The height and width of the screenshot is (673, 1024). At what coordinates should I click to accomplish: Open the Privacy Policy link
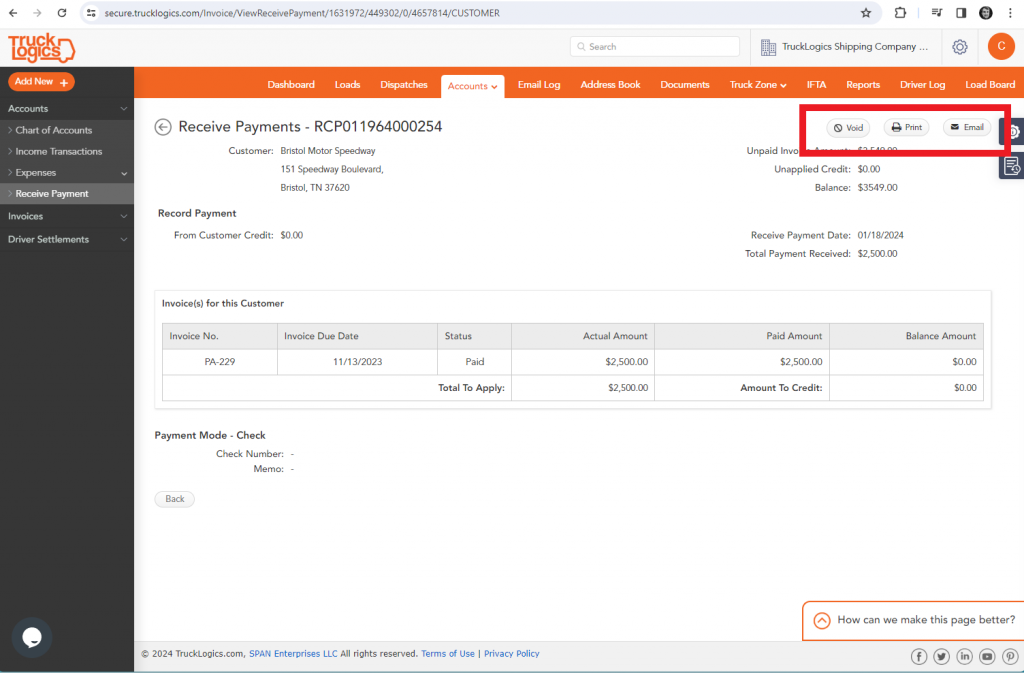[511, 653]
